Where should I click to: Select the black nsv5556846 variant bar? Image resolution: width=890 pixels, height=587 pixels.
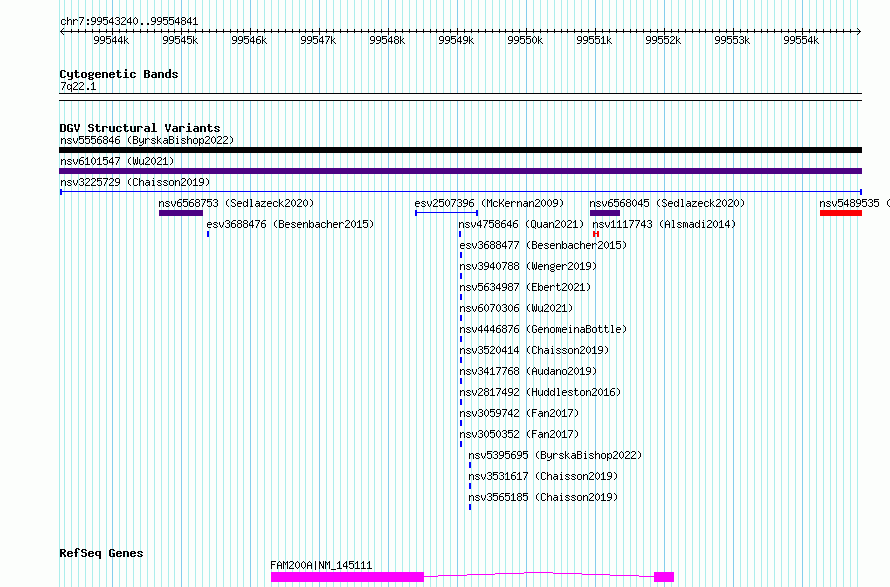click(x=460, y=150)
